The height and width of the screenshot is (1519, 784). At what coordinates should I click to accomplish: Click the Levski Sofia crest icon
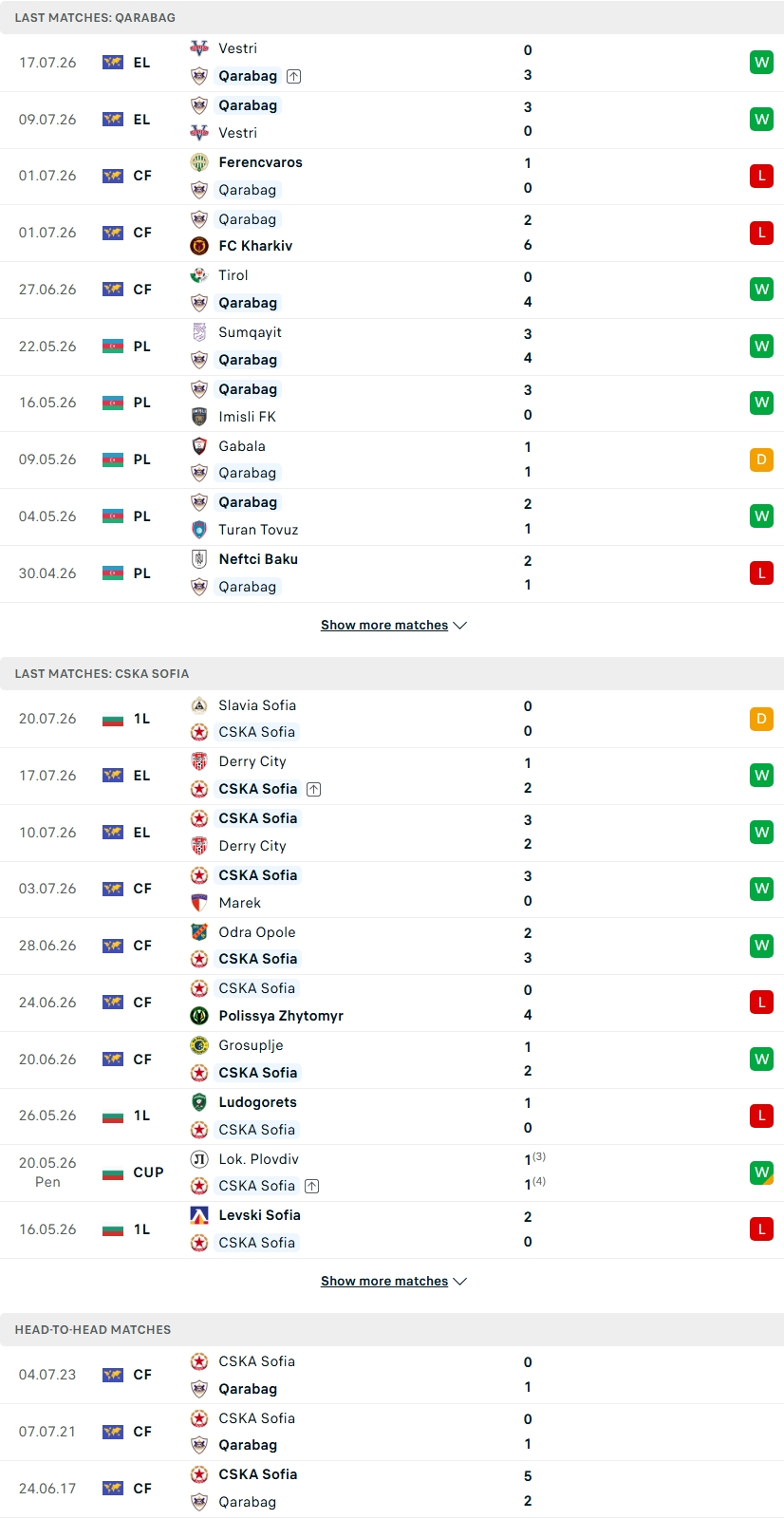[199, 1215]
